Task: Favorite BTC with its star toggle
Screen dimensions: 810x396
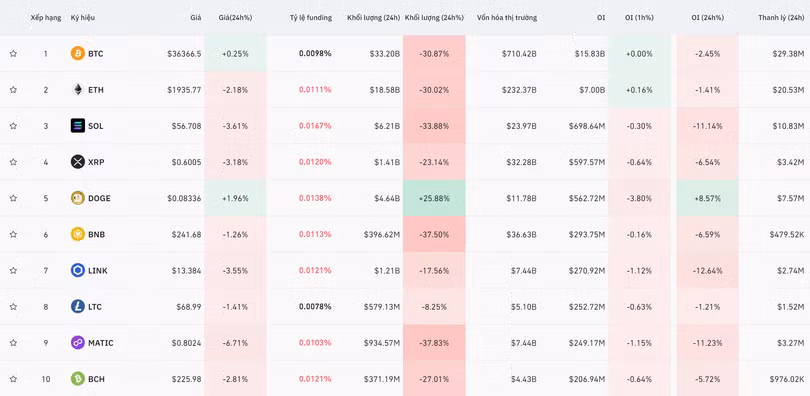Action: (x=13, y=53)
